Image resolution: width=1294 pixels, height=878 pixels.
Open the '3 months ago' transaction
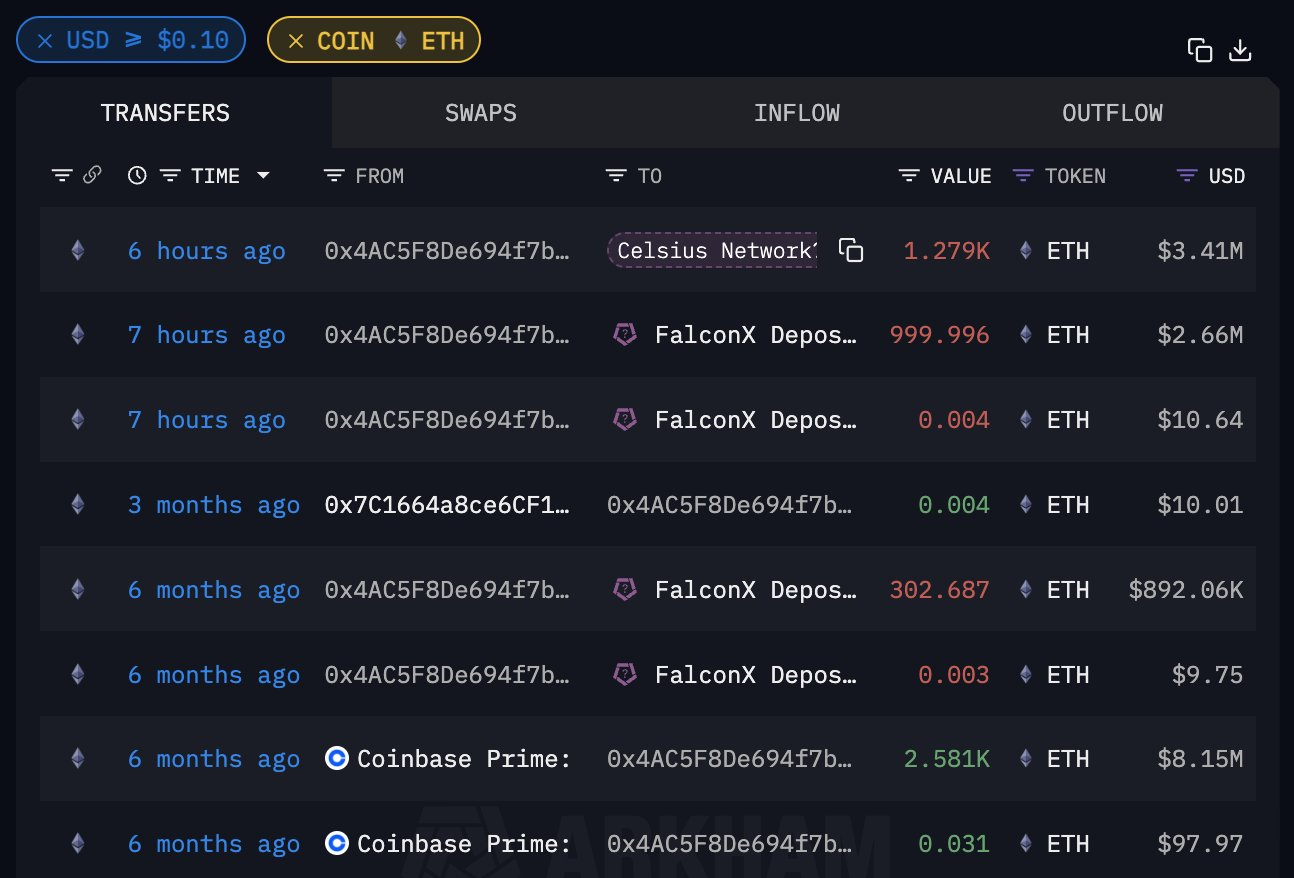click(x=214, y=504)
